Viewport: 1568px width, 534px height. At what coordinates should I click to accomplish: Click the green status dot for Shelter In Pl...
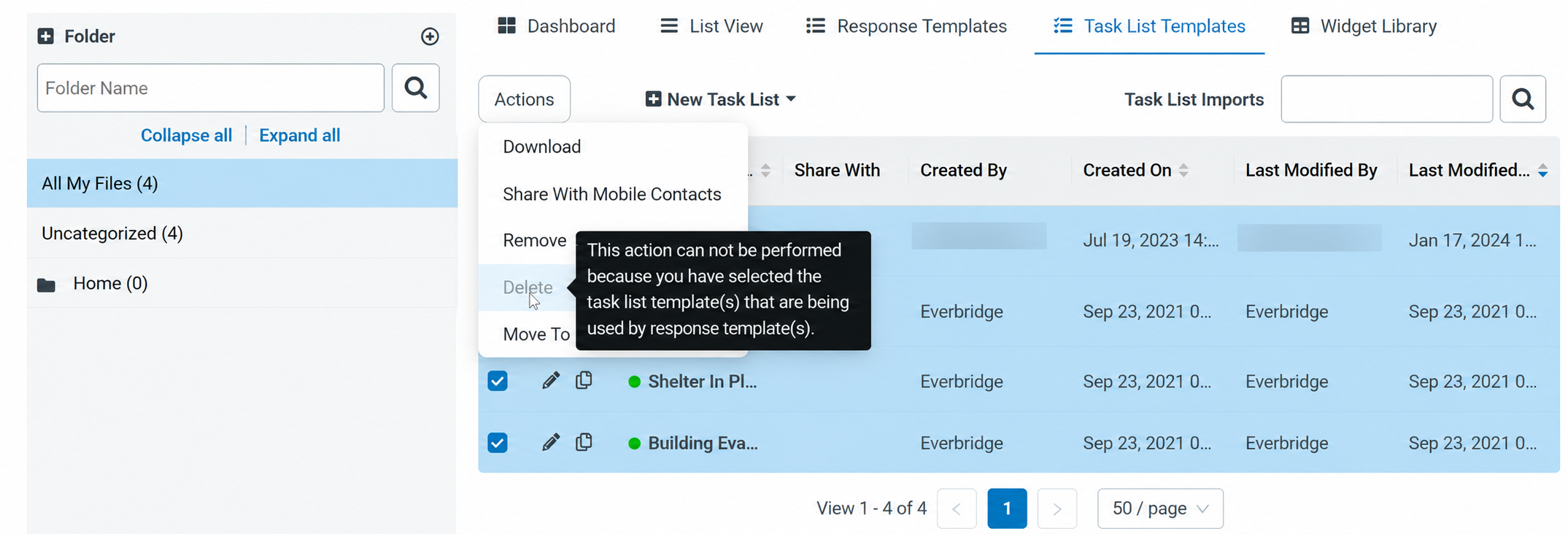[x=634, y=382]
